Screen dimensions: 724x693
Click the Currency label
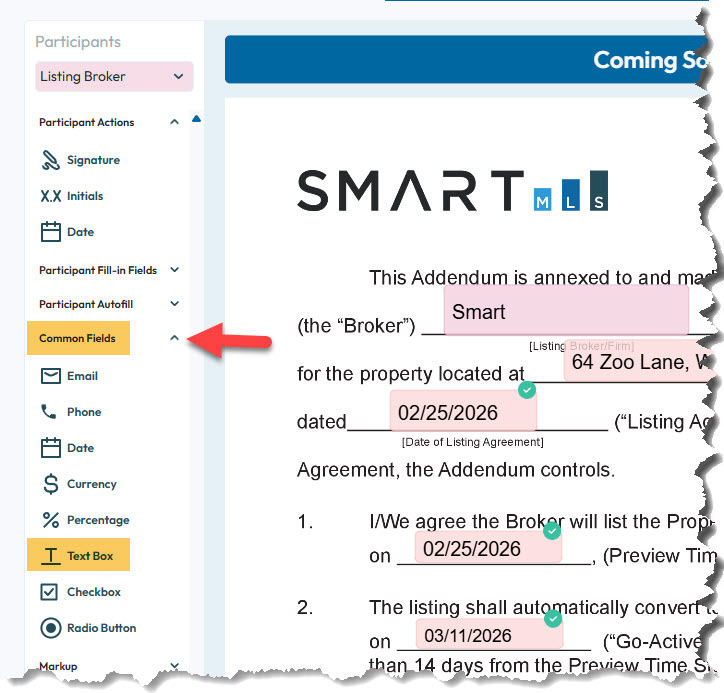coord(92,484)
